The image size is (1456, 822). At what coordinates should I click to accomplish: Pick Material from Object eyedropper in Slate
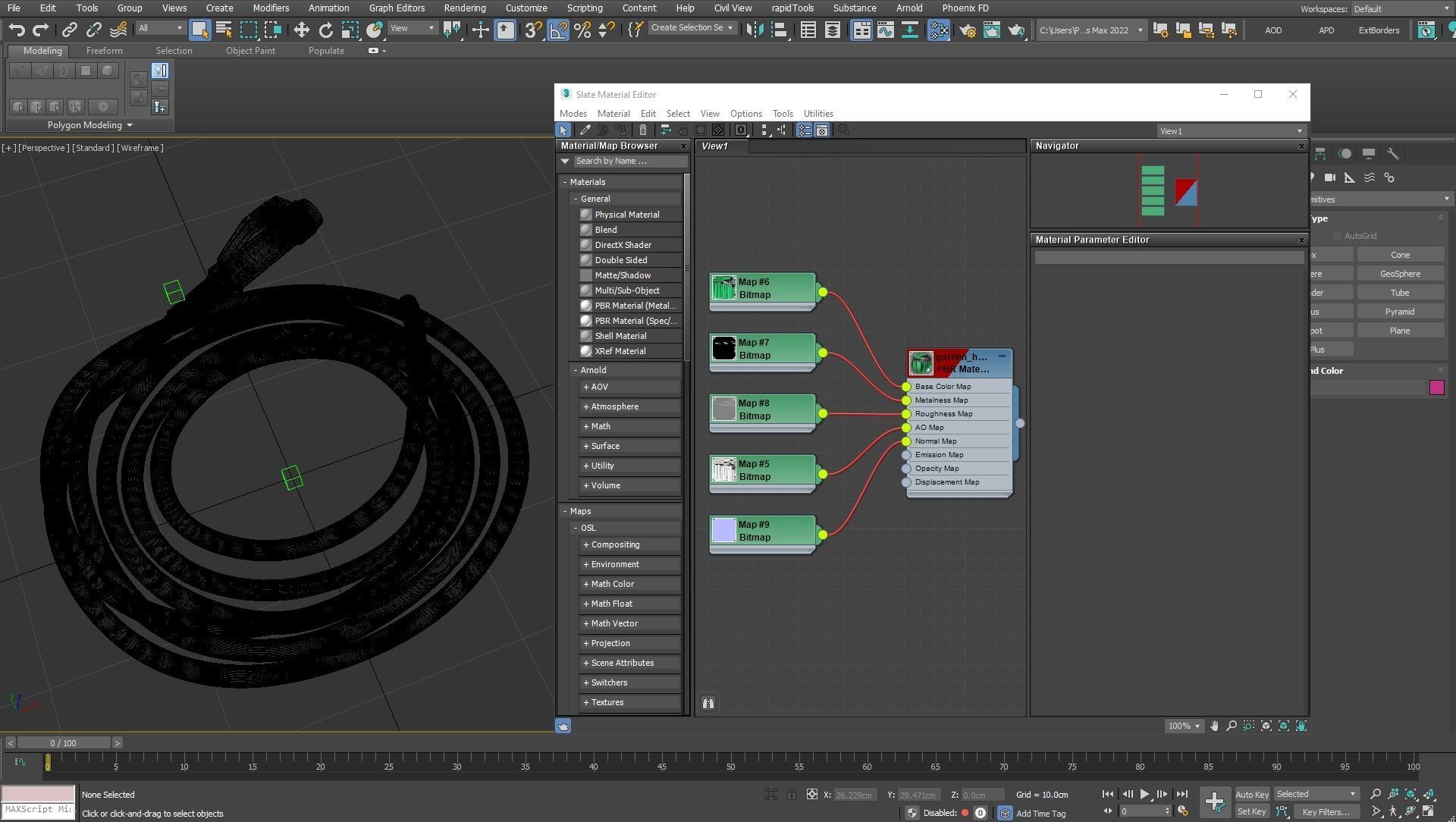[585, 130]
